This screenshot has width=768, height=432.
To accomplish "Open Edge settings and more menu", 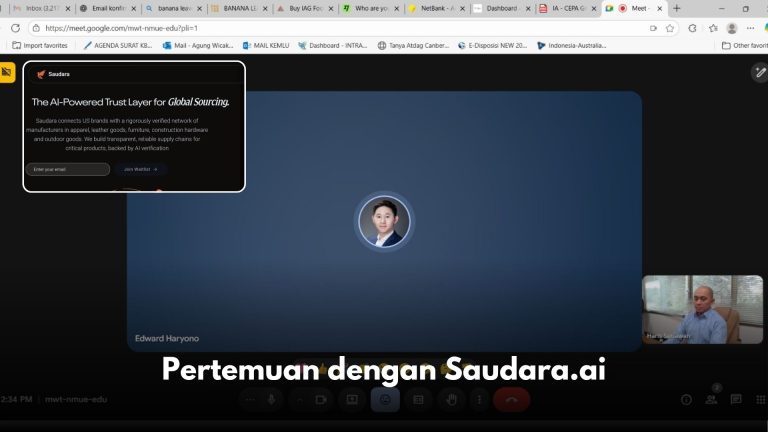I will pyautogui.click(x=750, y=28).
